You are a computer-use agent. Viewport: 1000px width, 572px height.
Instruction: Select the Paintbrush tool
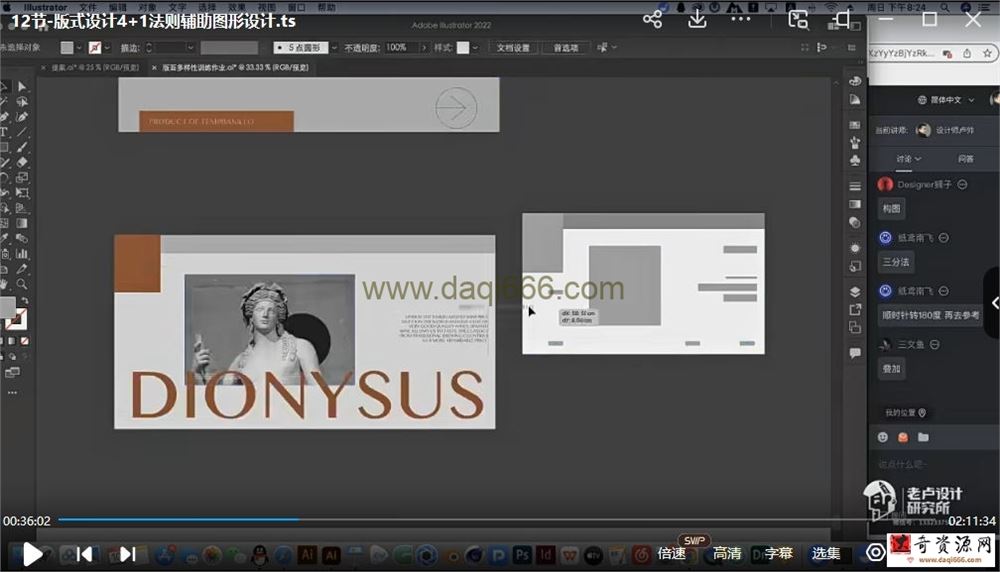(22, 148)
